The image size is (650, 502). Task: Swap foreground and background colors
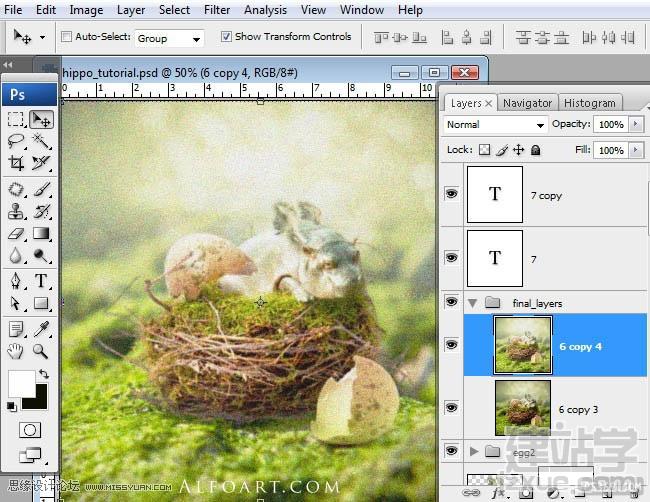point(44,374)
